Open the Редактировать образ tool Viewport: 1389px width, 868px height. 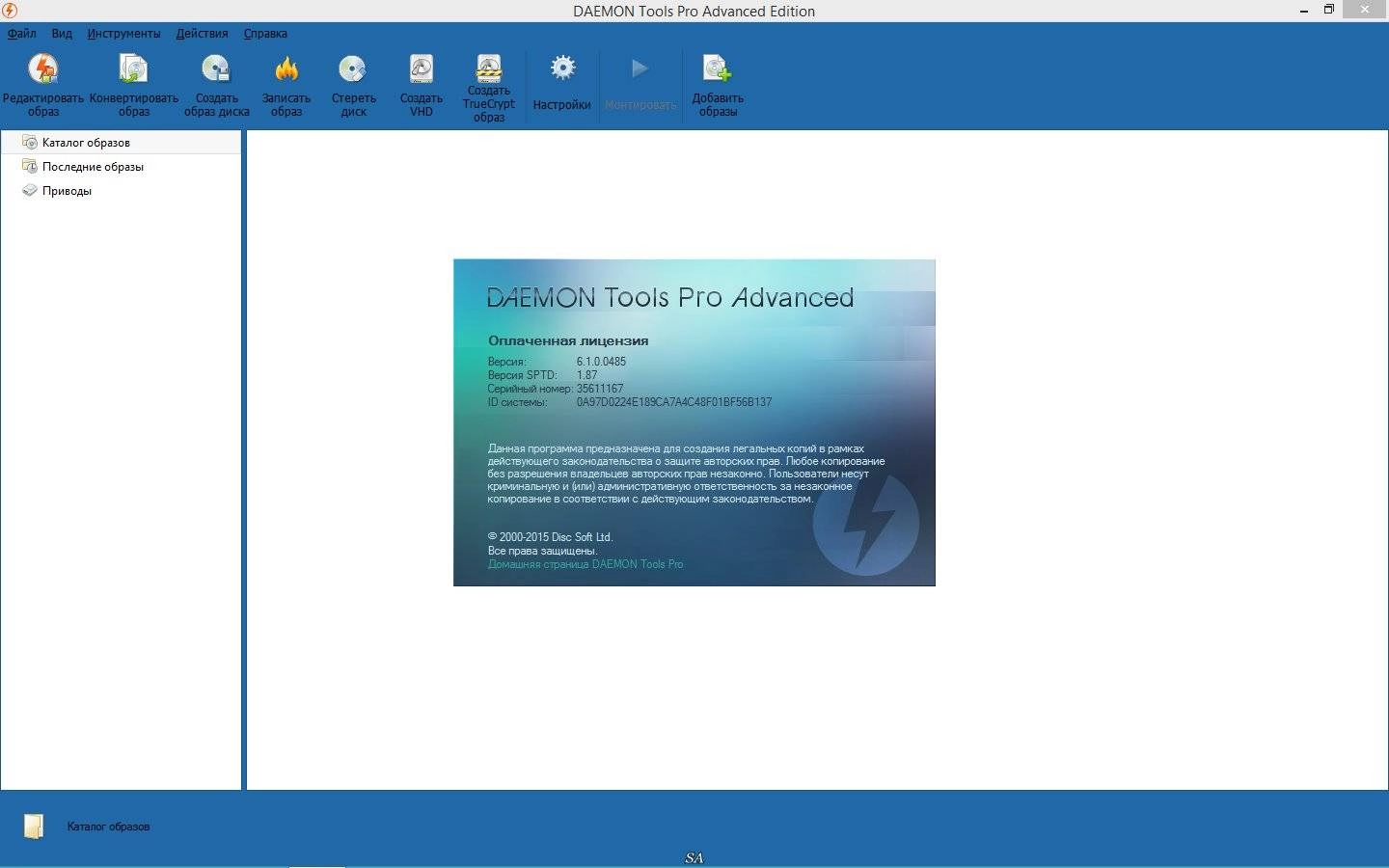coord(43,84)
